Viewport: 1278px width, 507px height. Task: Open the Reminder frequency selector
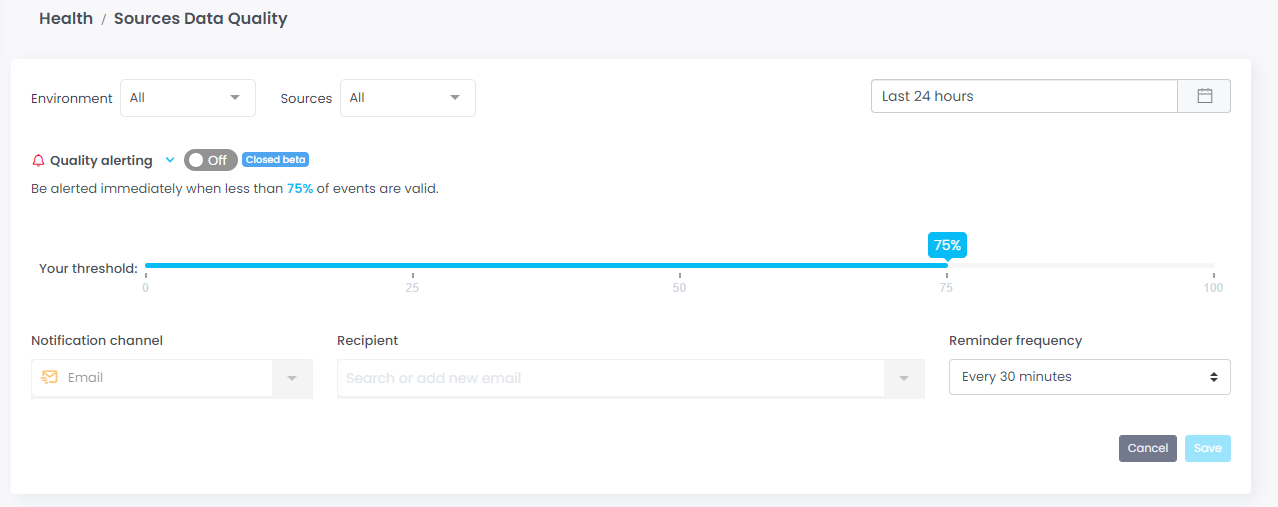click(x=1089, y=377)
